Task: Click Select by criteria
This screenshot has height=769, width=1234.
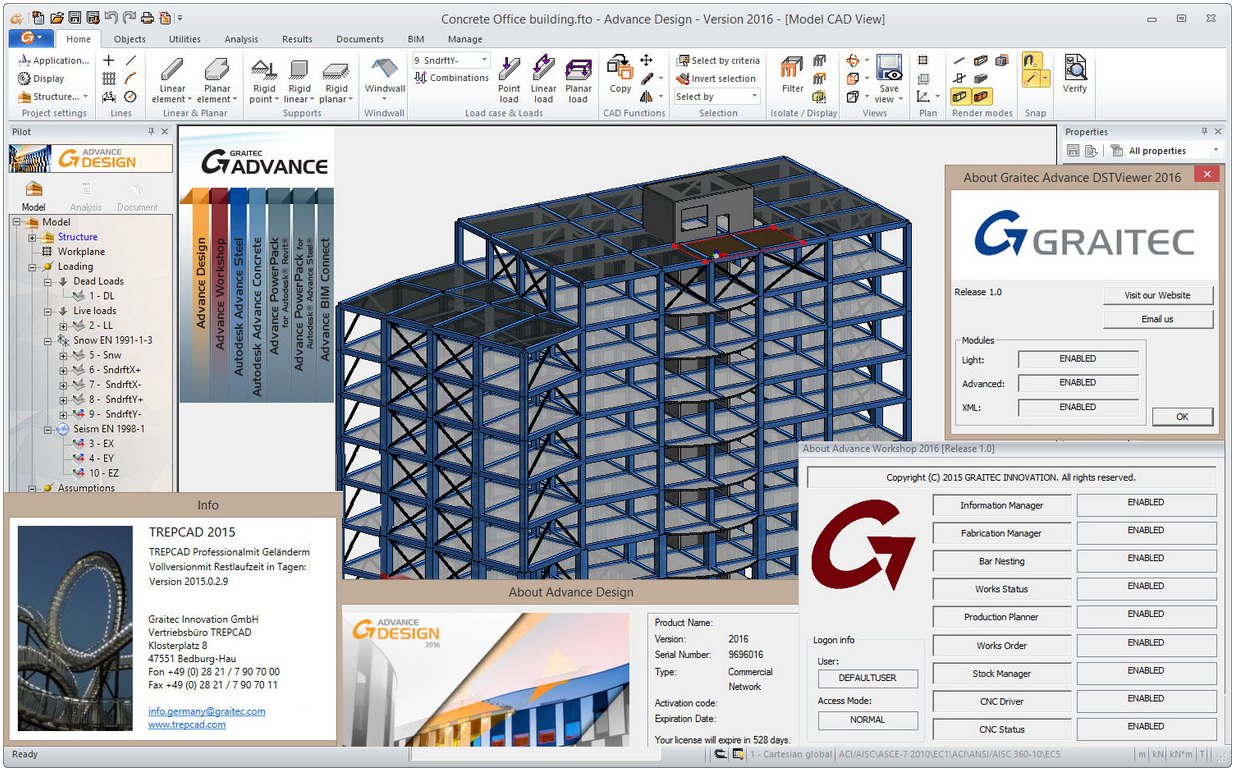Action: 718,61
